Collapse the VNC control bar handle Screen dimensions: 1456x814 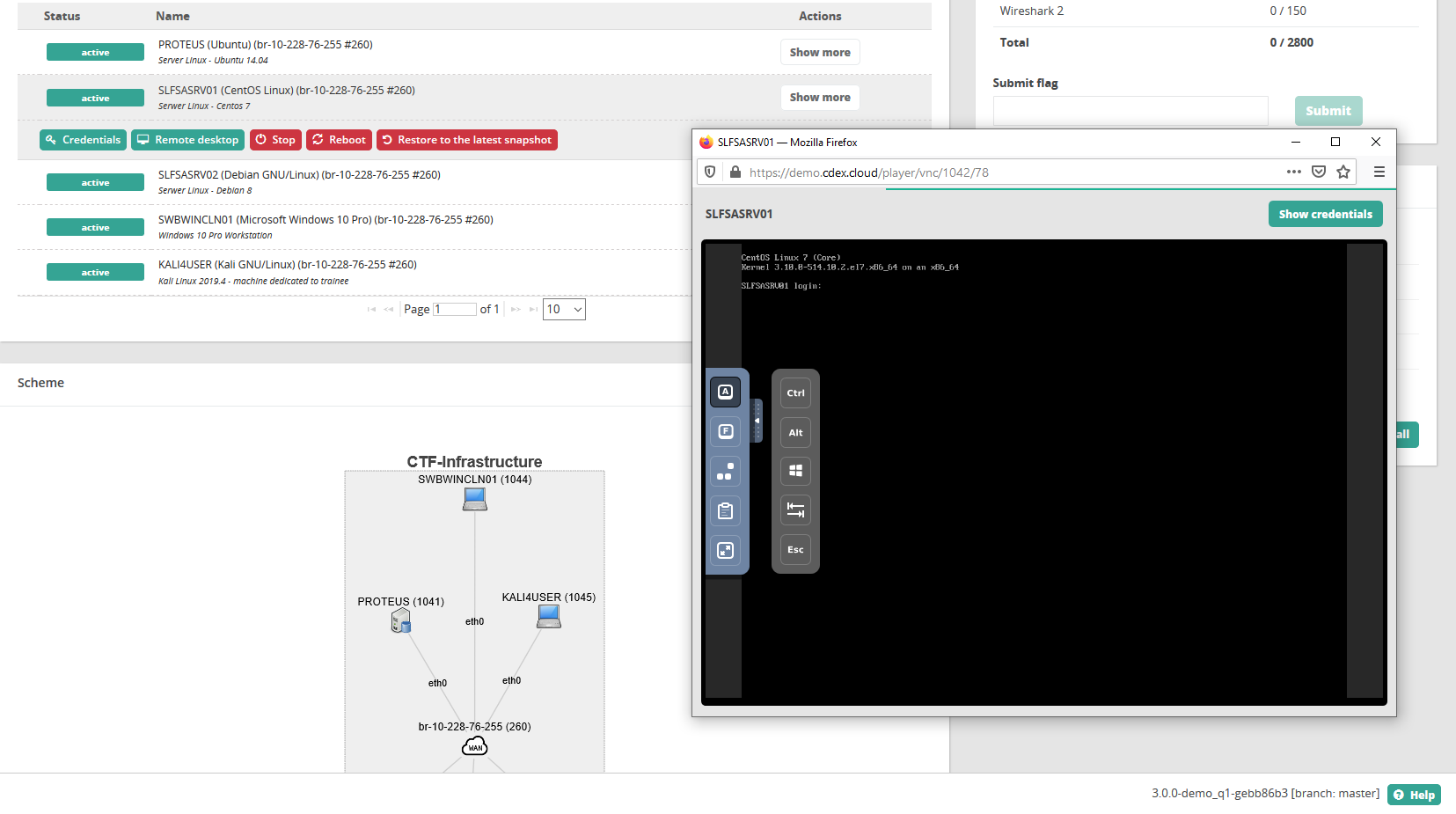pos(757,421)
